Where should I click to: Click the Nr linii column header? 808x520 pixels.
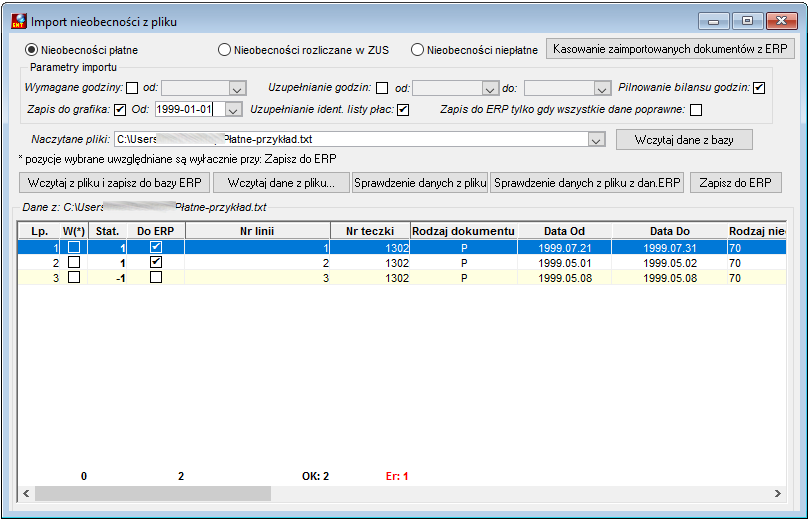pyautogui.click(x=257, y=231)
